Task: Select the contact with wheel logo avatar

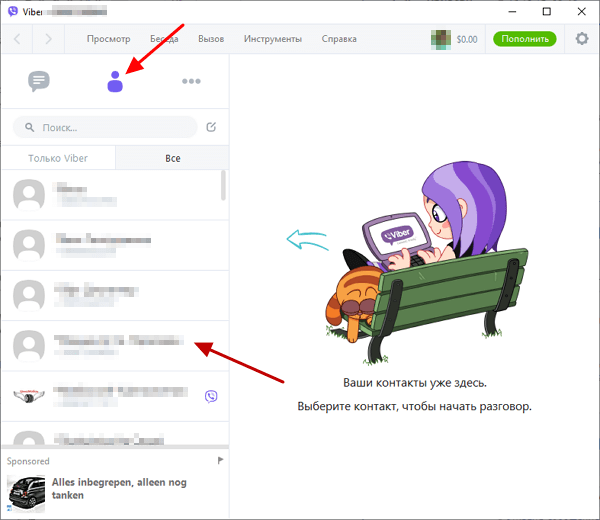Action: coord(116,396)
